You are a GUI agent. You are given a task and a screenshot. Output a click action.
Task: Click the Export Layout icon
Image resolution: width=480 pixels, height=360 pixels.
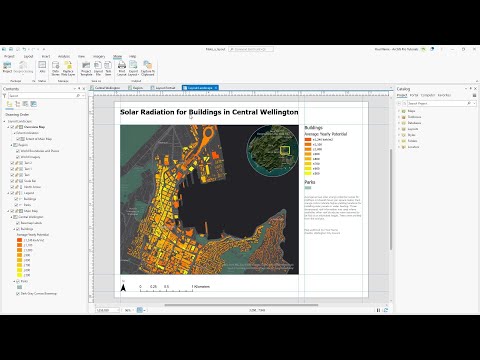coord(133,65)
